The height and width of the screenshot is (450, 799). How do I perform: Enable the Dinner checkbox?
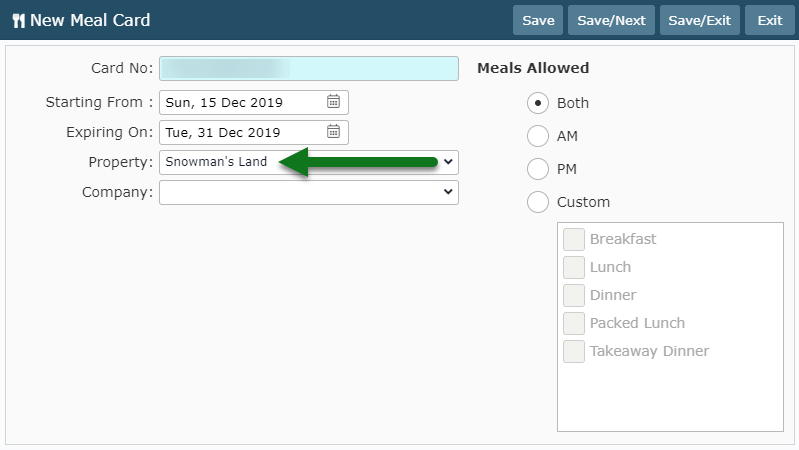pos(574,296)
